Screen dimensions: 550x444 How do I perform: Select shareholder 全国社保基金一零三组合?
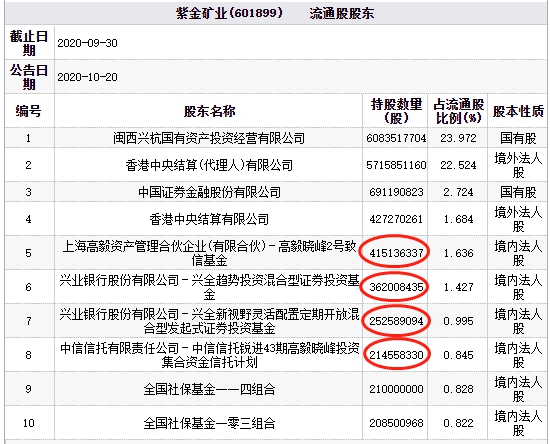point(209,423)
